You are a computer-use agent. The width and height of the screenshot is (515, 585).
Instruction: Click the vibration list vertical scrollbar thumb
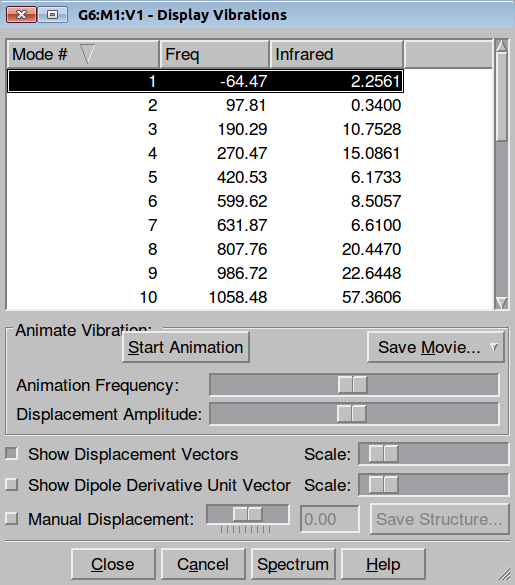[501, 97]
